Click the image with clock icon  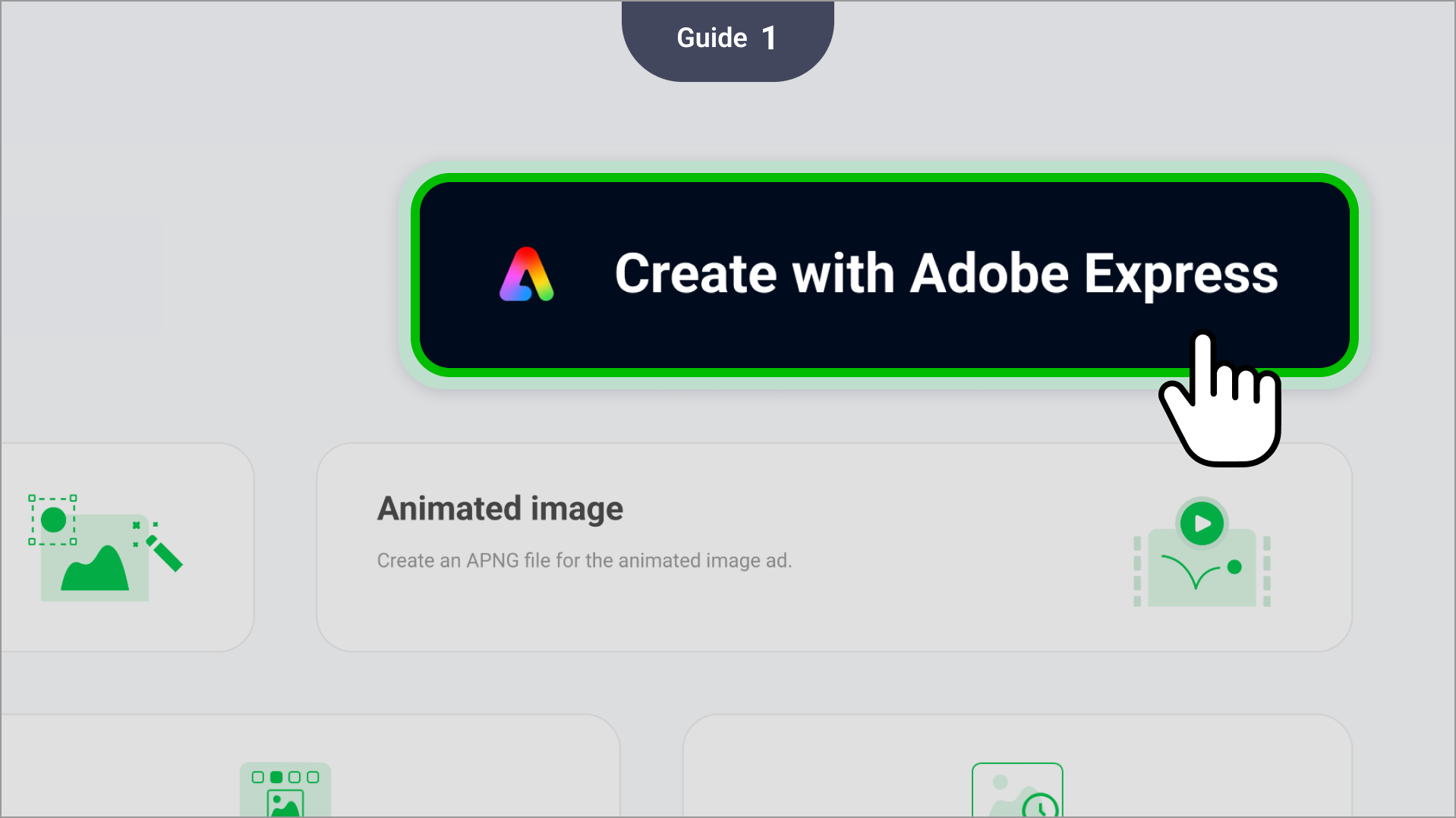(1017, 790)
